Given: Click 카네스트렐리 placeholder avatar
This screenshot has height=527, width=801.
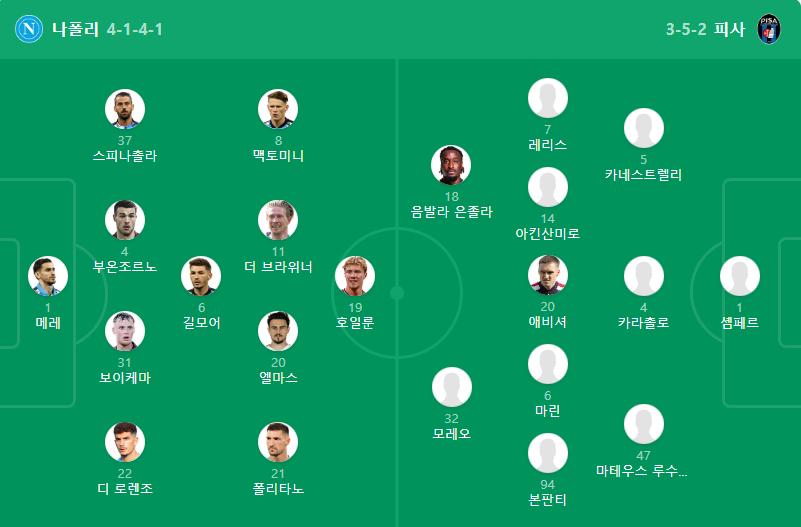Looking at the screenshot, I should pos(644,128).
